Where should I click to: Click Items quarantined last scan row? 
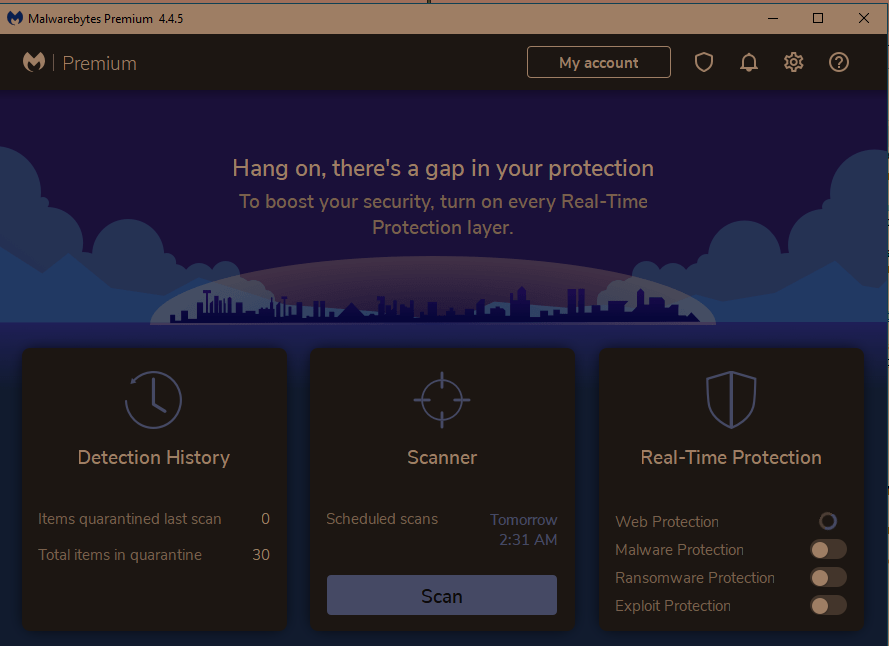coord(153,519)
